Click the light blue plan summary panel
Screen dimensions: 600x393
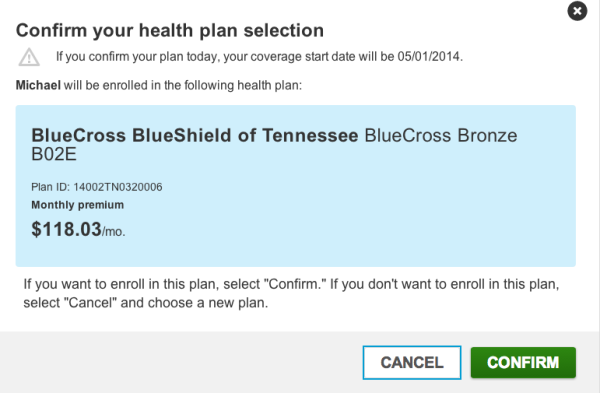[296, 186]
